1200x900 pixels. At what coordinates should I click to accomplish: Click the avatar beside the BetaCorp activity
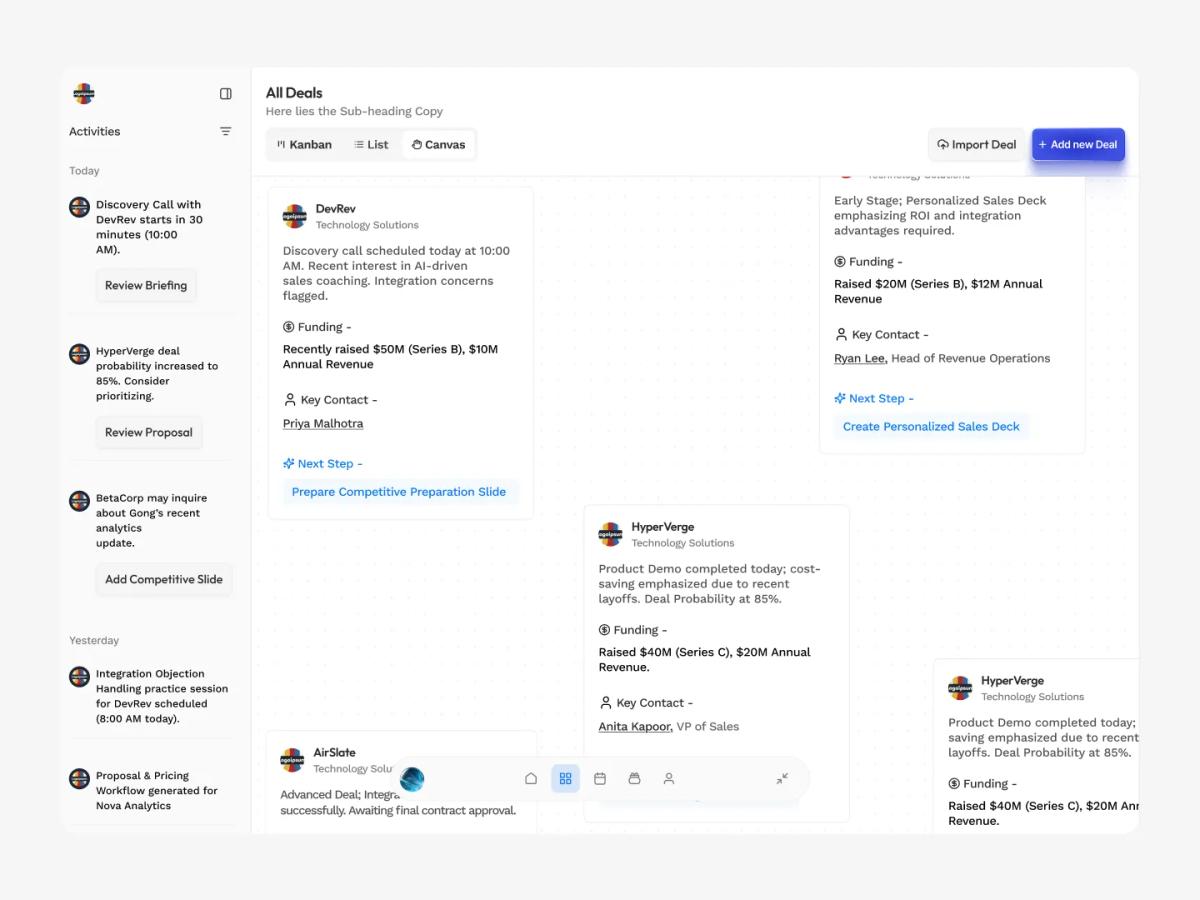click(79, 501)
